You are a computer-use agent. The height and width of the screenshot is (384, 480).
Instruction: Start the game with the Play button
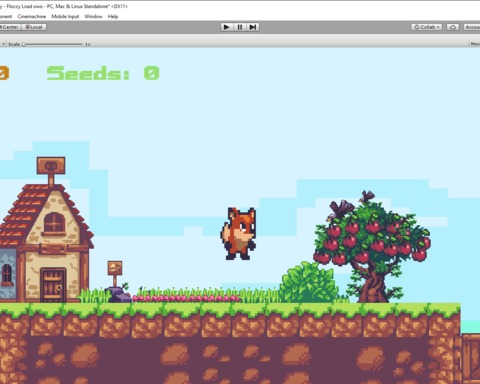point(227,27)
